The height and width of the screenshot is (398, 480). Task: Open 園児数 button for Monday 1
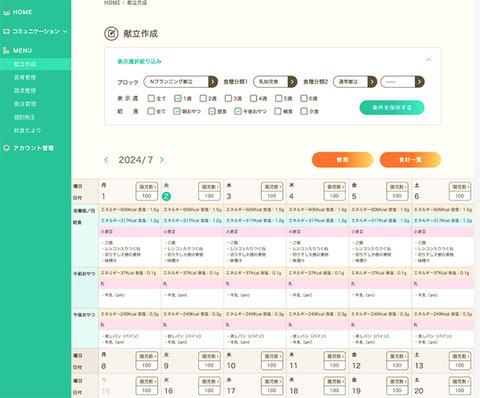pos(147,187)
